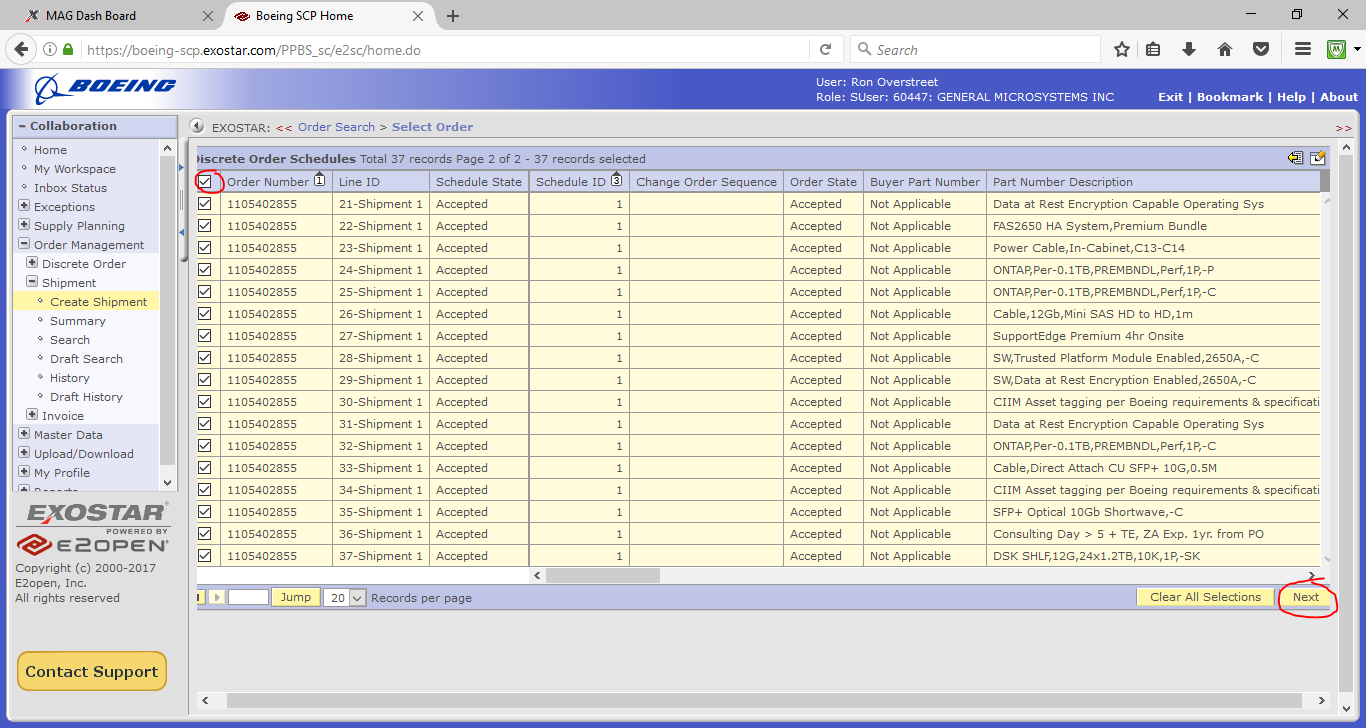Image resolution: width=1366 pixels, height=728 pixels.
Task: Open Inbox Status in sidebar
Action: 70,188
